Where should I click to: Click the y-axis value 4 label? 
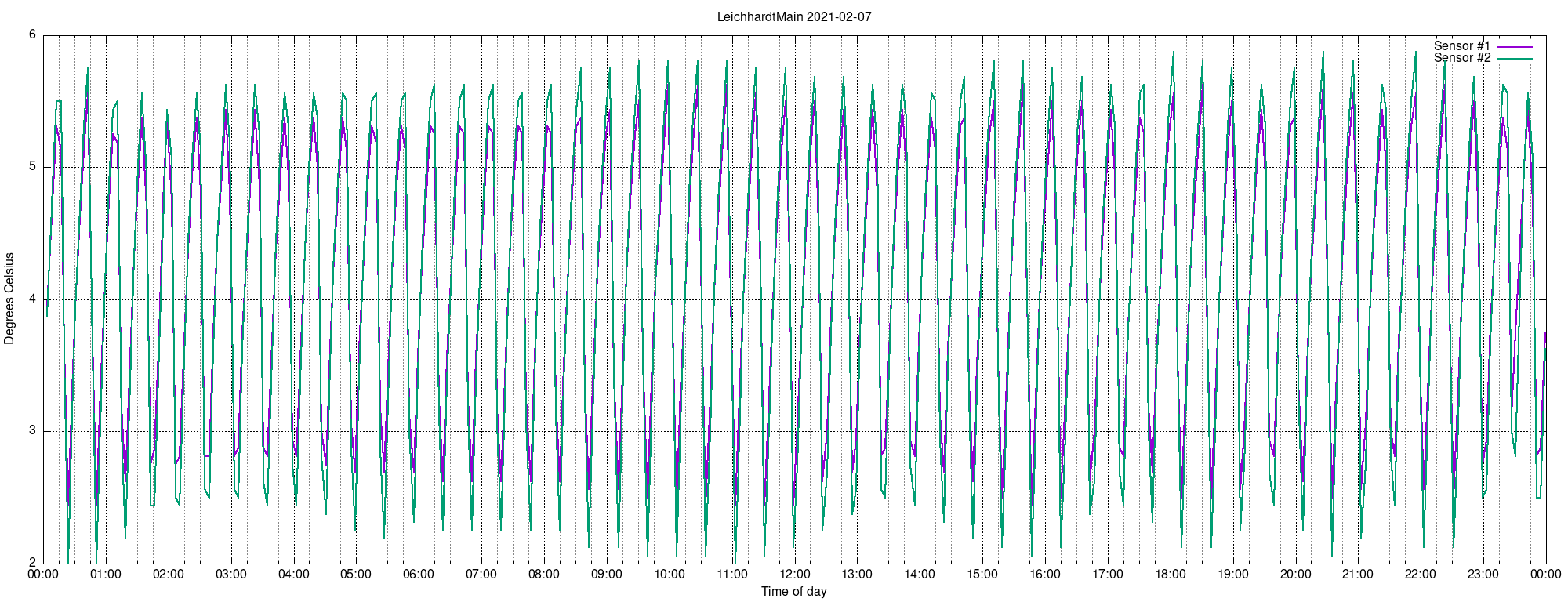click(x=33, y=299)
